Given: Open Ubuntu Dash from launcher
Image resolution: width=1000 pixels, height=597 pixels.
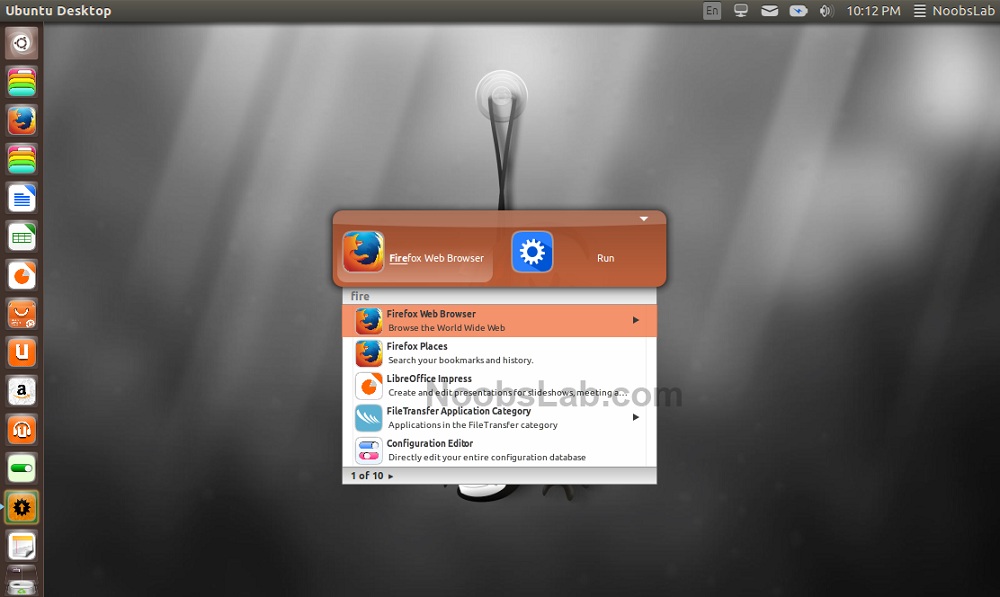Looking at the screenshot, I should (x=22, y=43).
